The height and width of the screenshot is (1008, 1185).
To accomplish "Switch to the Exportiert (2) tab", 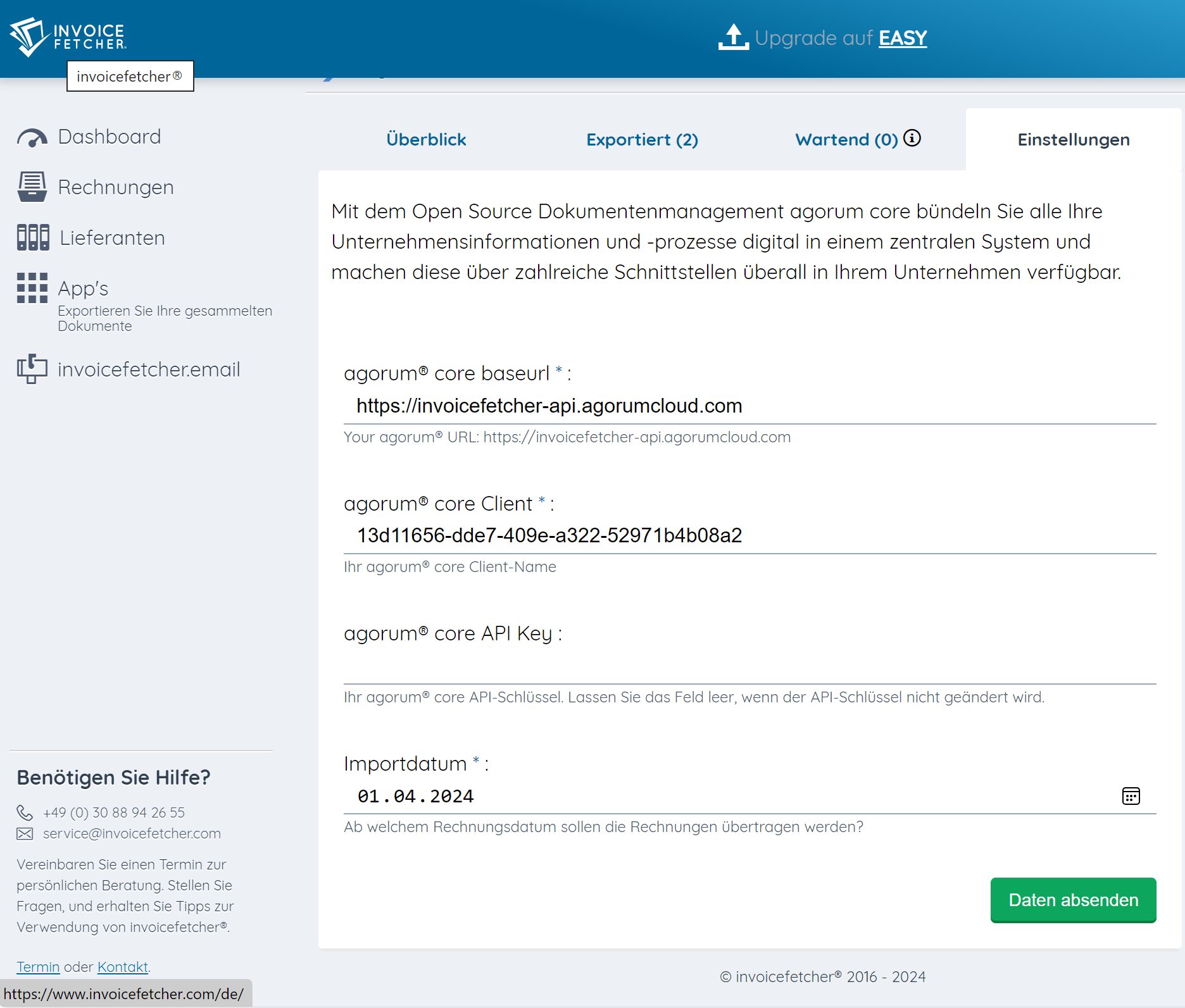I will [642, 140].
